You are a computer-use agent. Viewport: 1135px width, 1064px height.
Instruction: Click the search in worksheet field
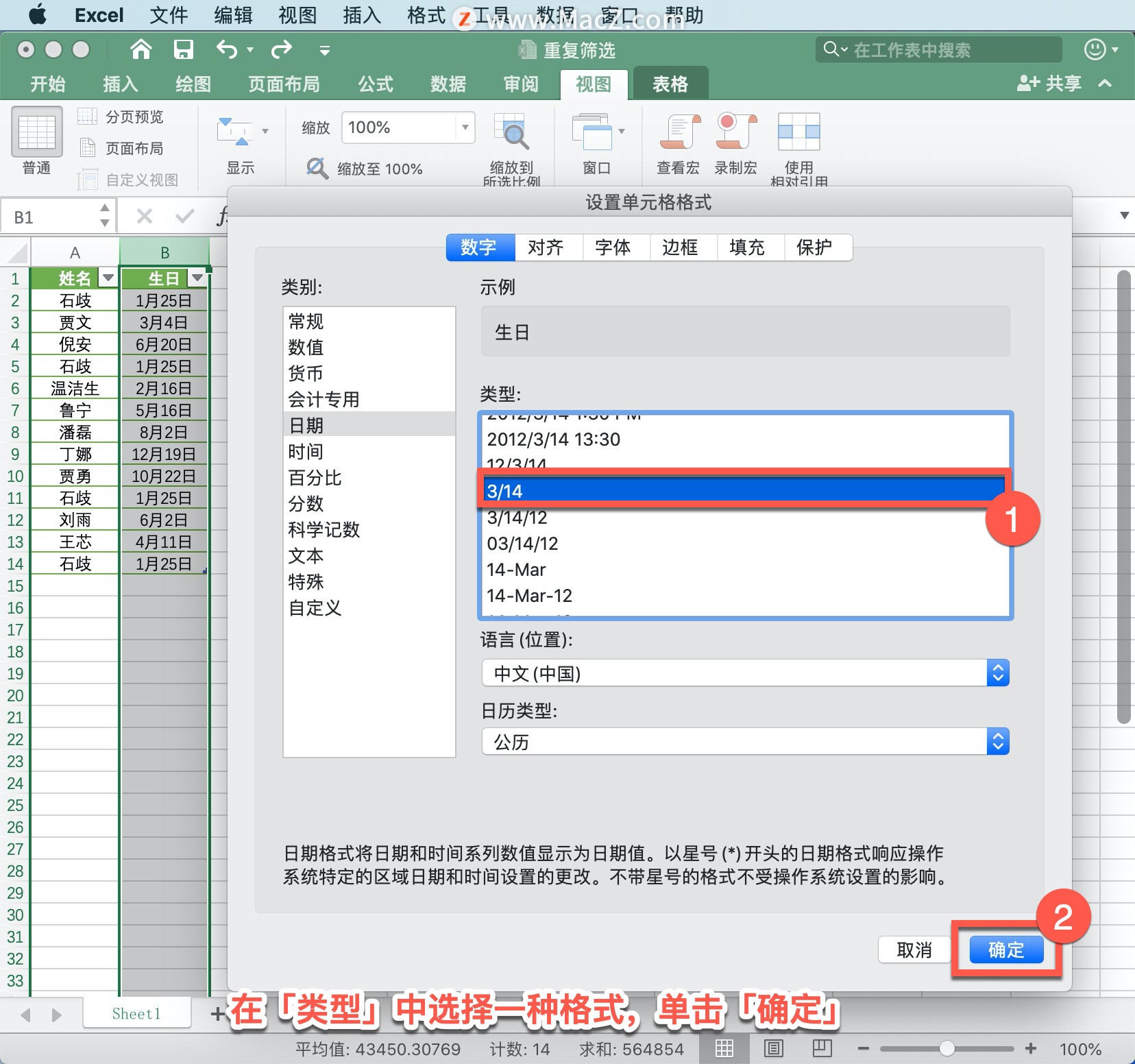click(939, 49)
